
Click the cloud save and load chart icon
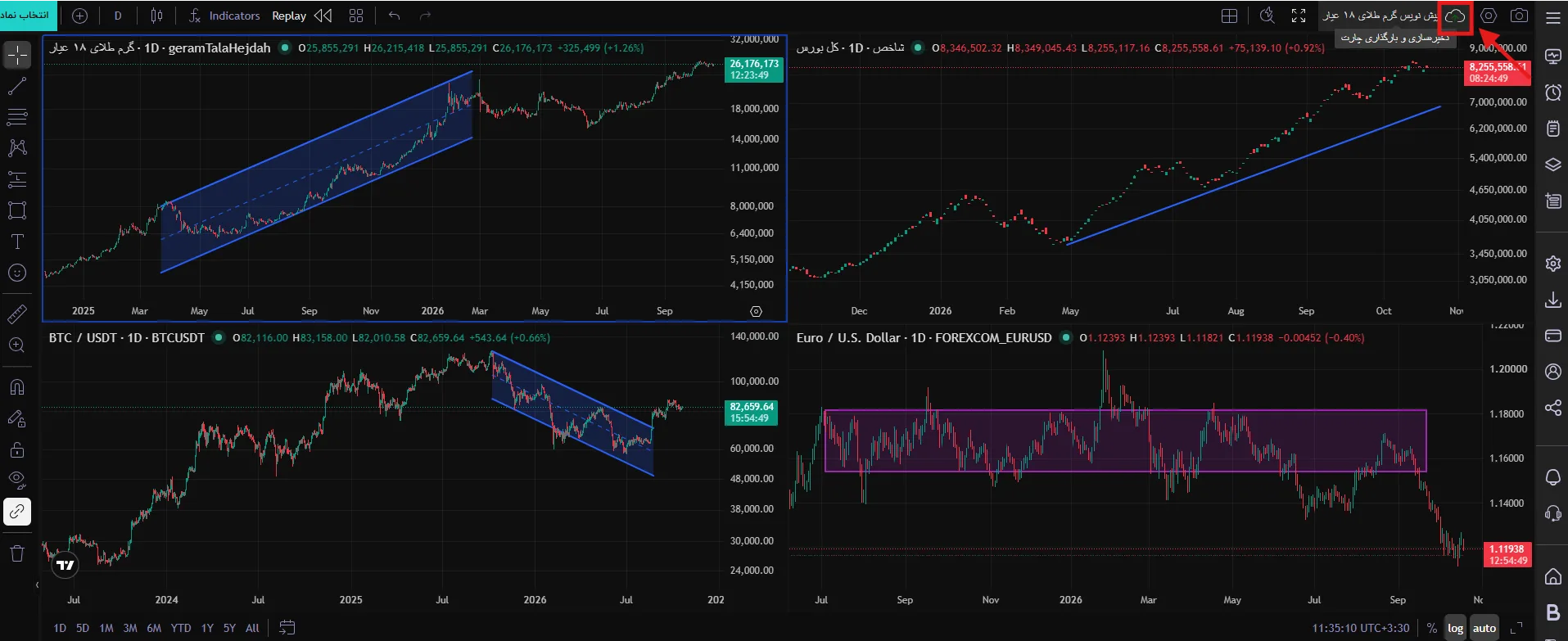coord(1455,16)
